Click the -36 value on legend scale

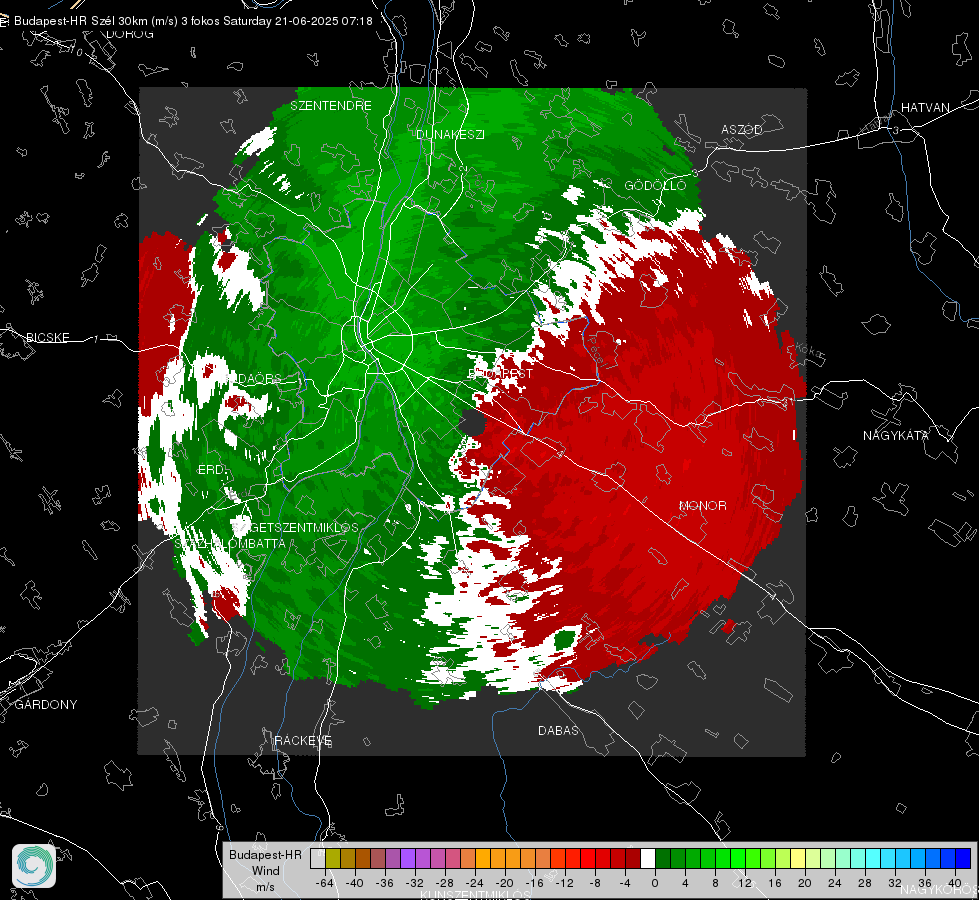[x=385, y=883]
